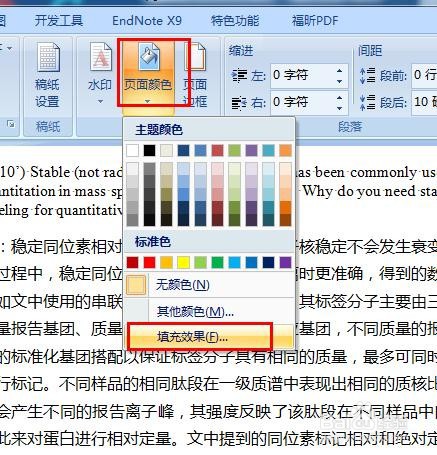Pick the dark blue theme color swatch
Screen dimensions: 437x455
click(184, 150)
